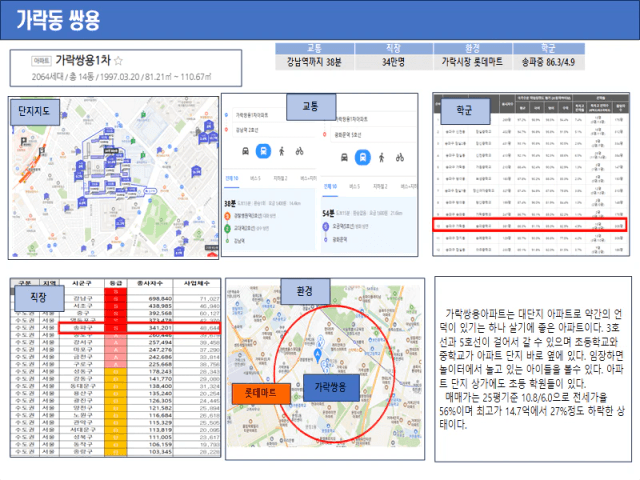Click the red destination marker beside 광화문역 5호선

tap(325, 134)
